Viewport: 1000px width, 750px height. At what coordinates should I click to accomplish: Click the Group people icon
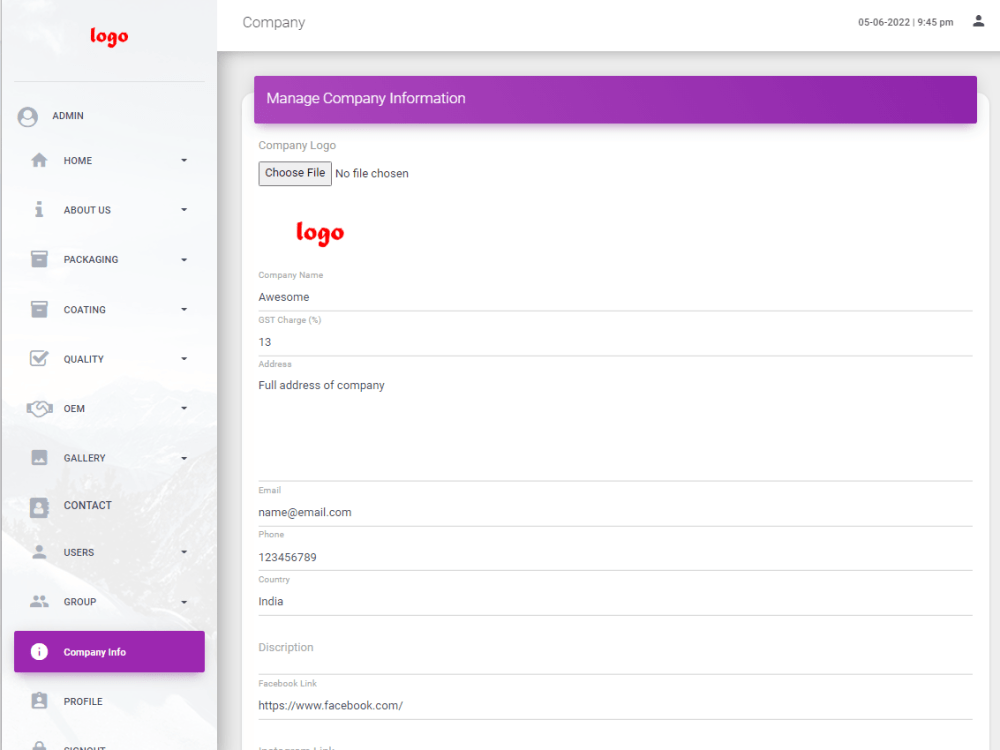click(40, 601)
